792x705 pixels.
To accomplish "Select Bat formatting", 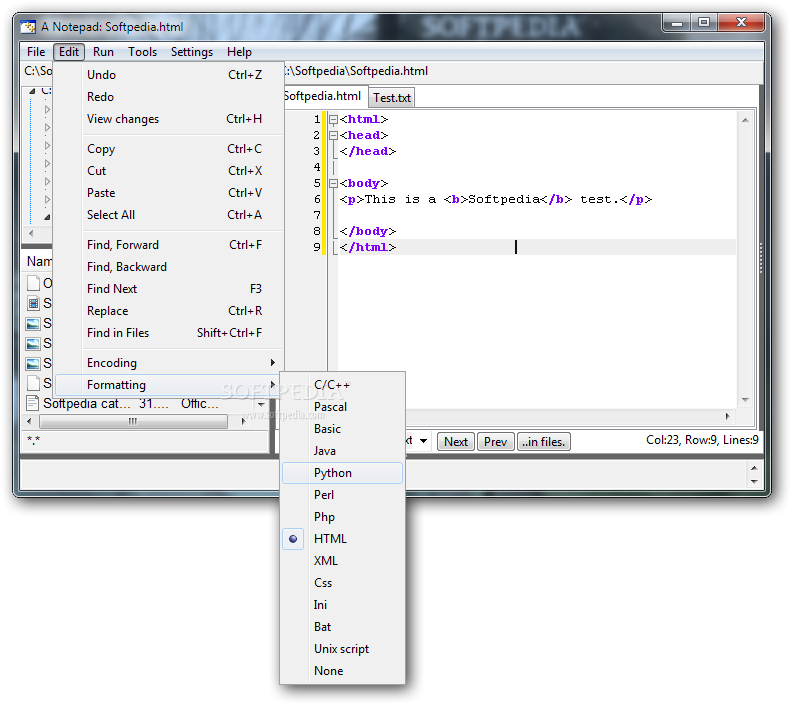I will tap(342, 627).
